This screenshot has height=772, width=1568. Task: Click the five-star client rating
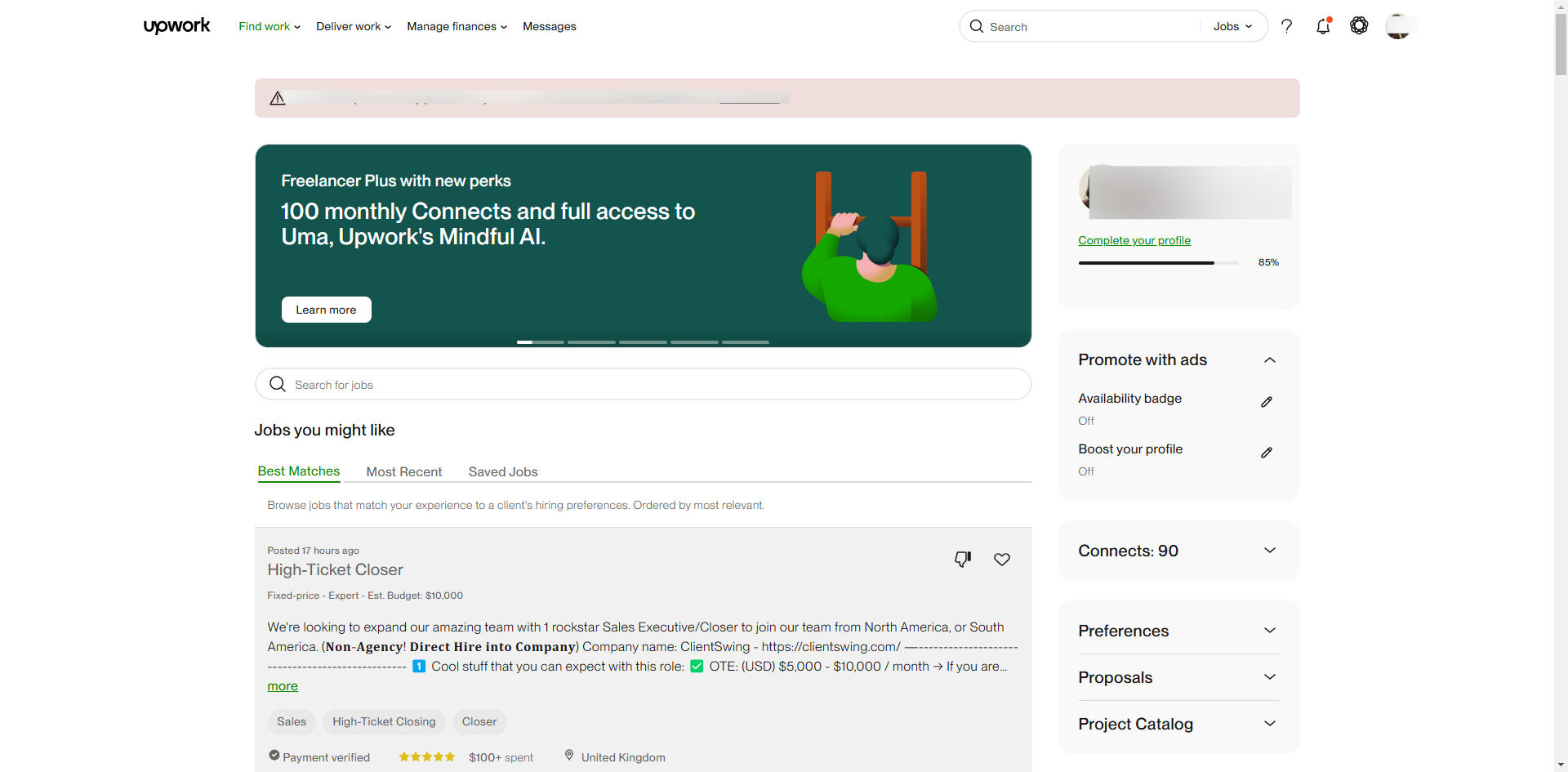tap(427, 757)
